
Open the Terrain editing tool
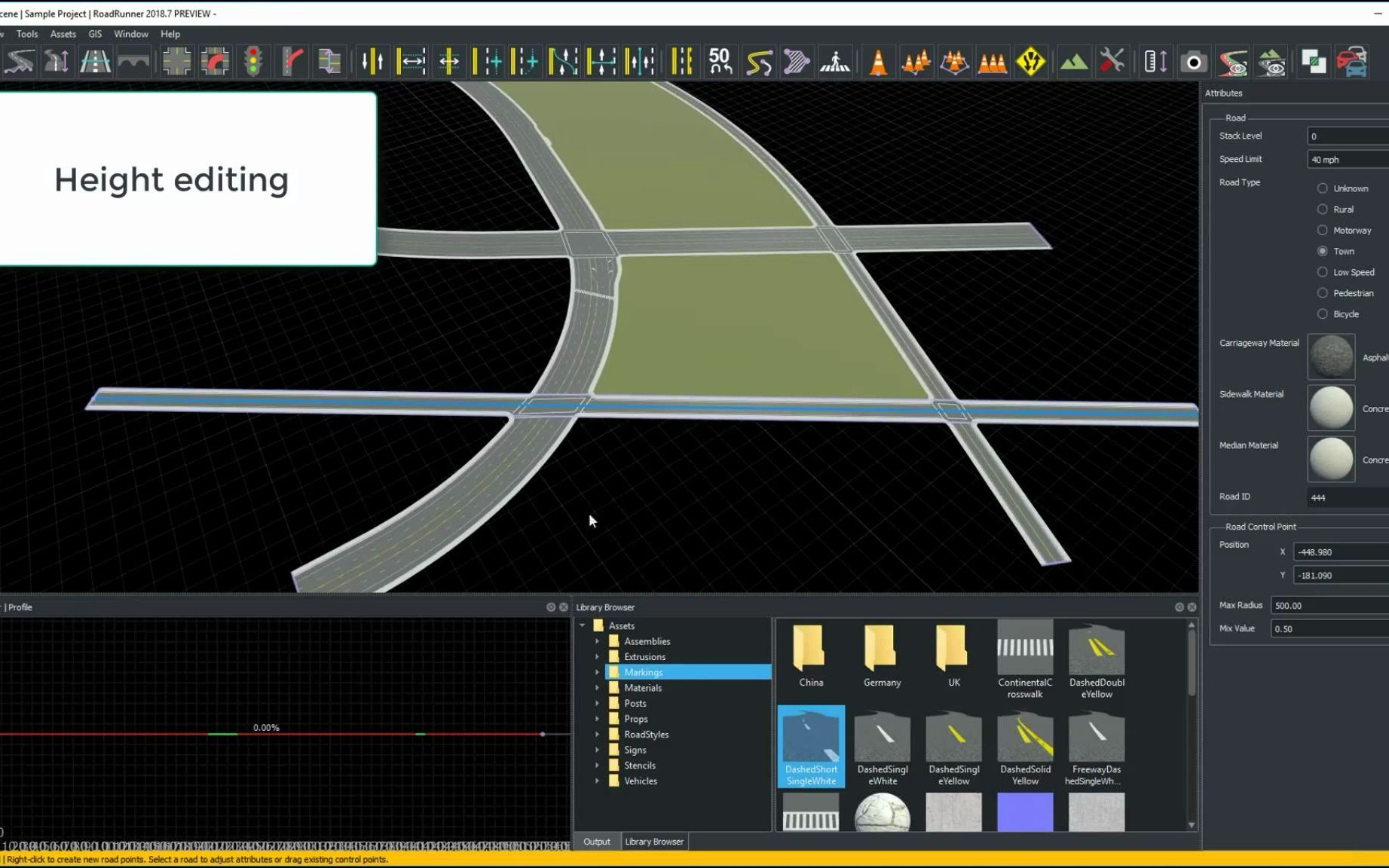coord(1074,61)
